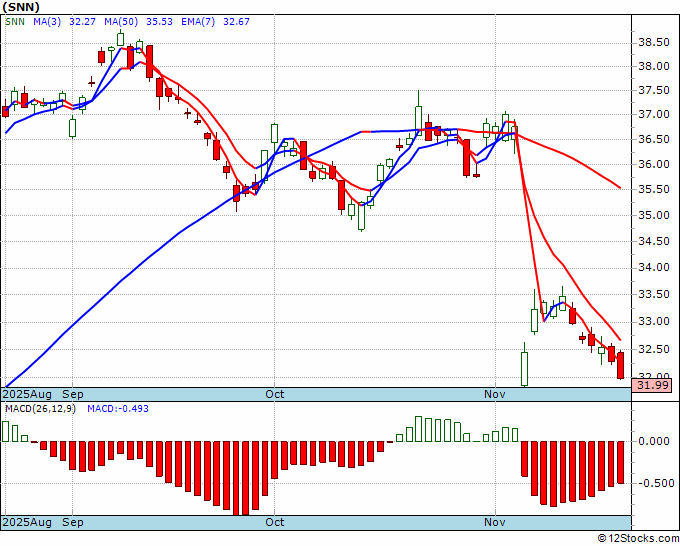
Task: Click the MA(3) legend label
Action: 47,22
